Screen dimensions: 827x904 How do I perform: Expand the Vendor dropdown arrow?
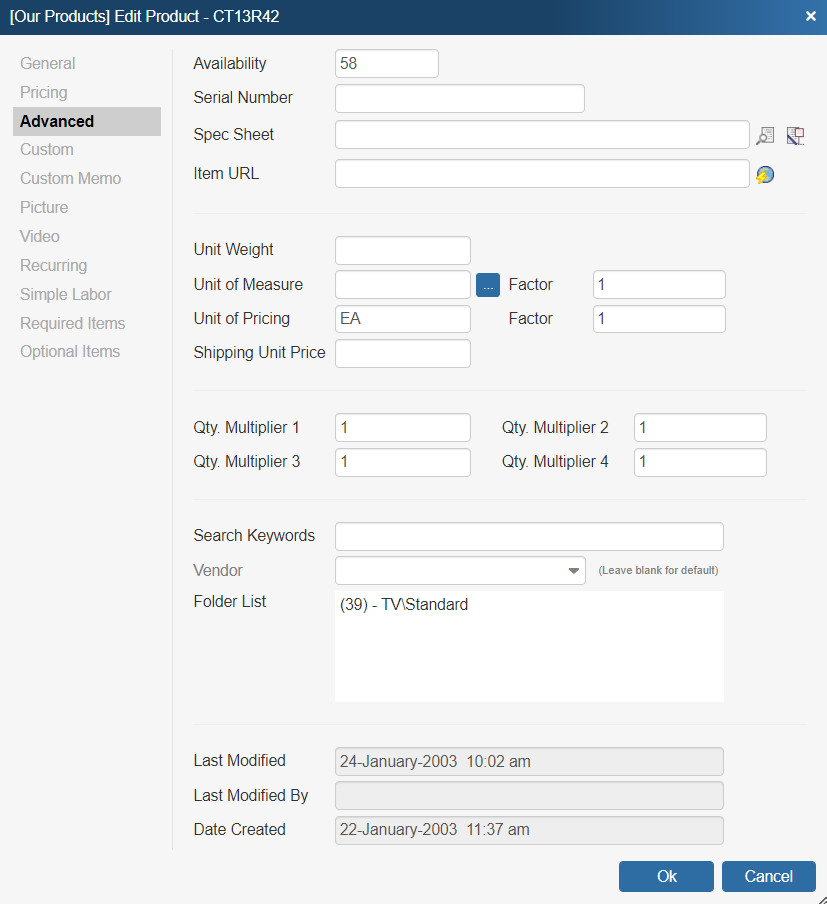click(573, 571)
